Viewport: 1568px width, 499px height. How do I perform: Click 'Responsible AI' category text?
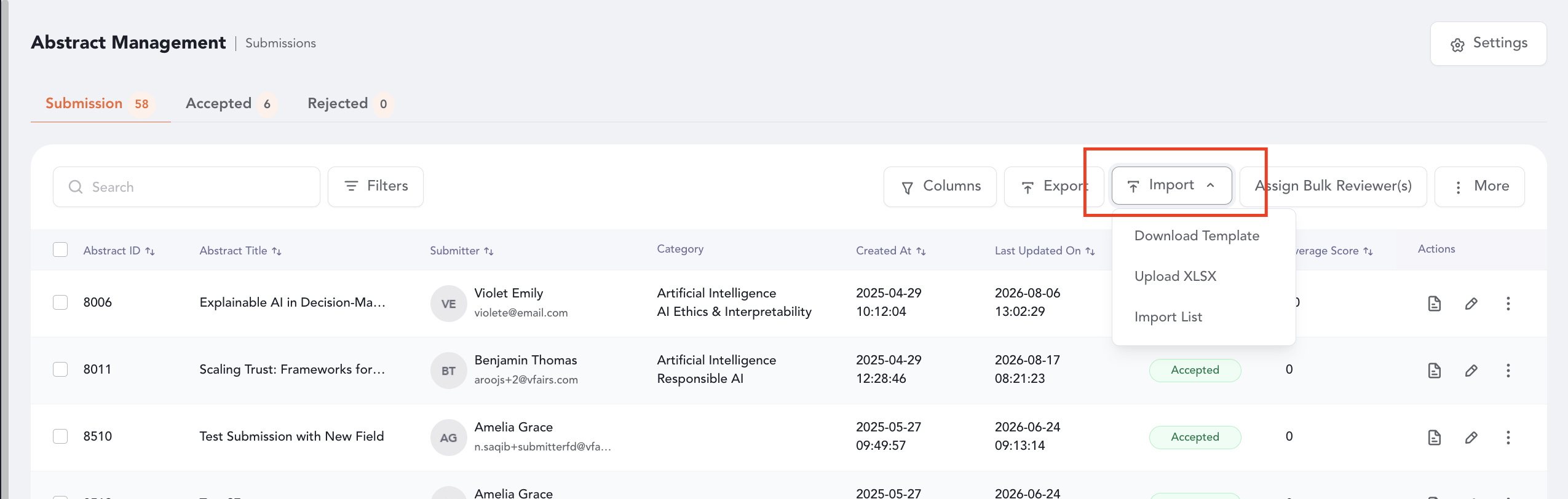700,379
